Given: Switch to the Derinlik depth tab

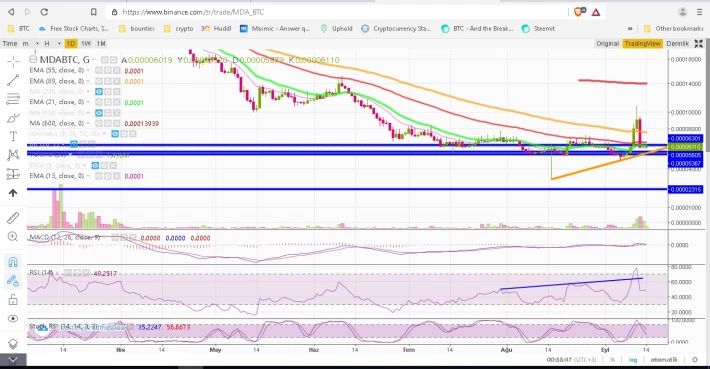Looking at the screenshot, I should [677, 43].
